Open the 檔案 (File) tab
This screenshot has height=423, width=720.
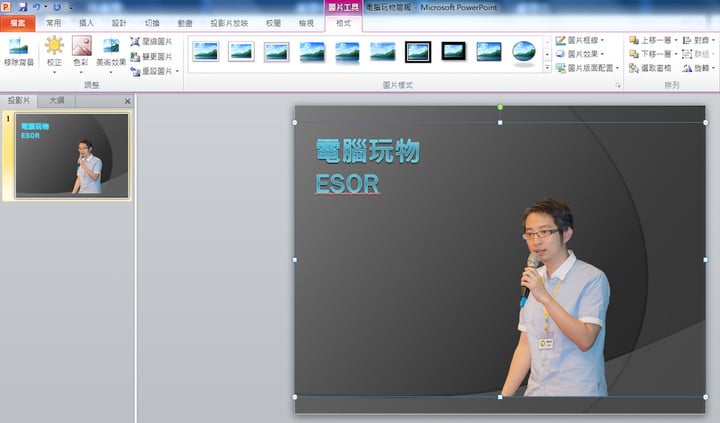point(17,23)
